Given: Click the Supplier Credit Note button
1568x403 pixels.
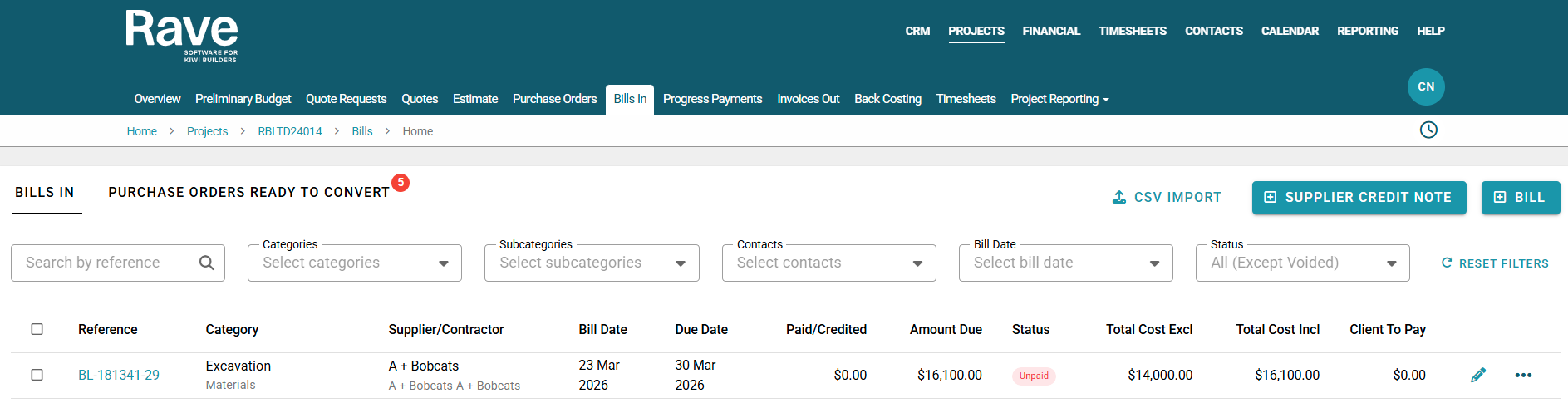Looking at the screenshot, I should [x=1359, y=197].
